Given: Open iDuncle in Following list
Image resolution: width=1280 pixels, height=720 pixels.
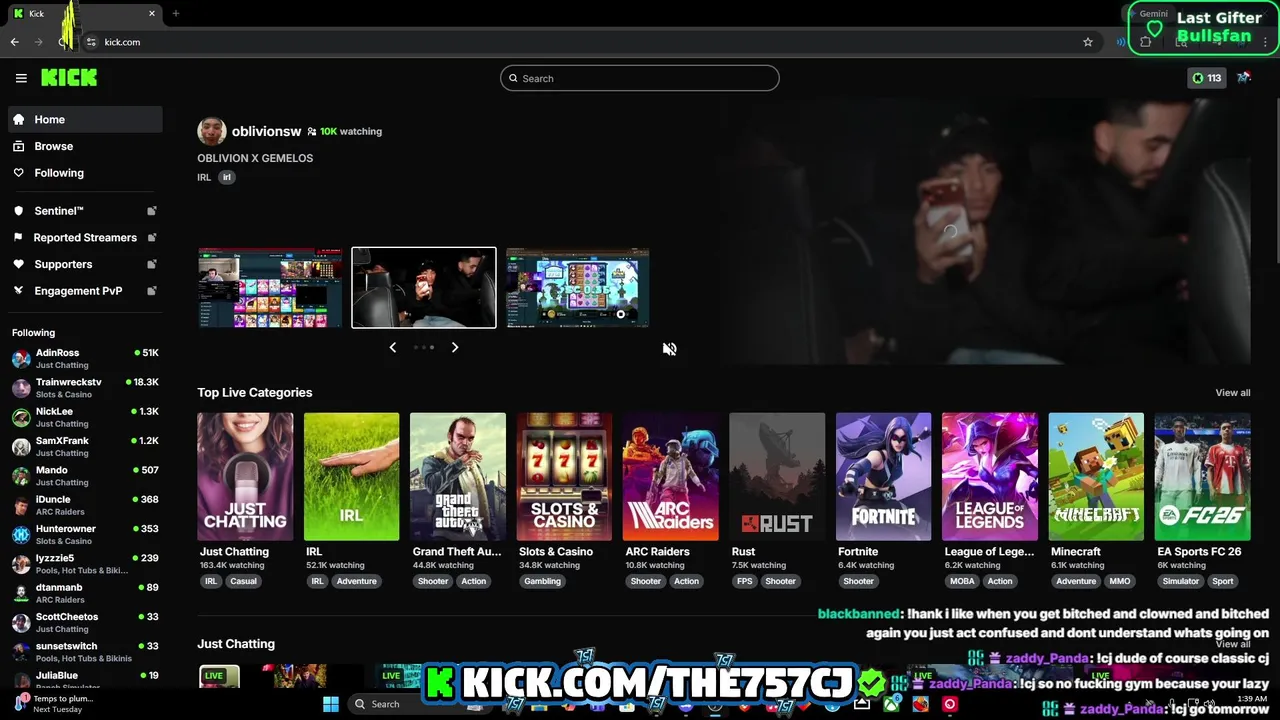Looking at the screenshot, I should click(x=85, y=505).
